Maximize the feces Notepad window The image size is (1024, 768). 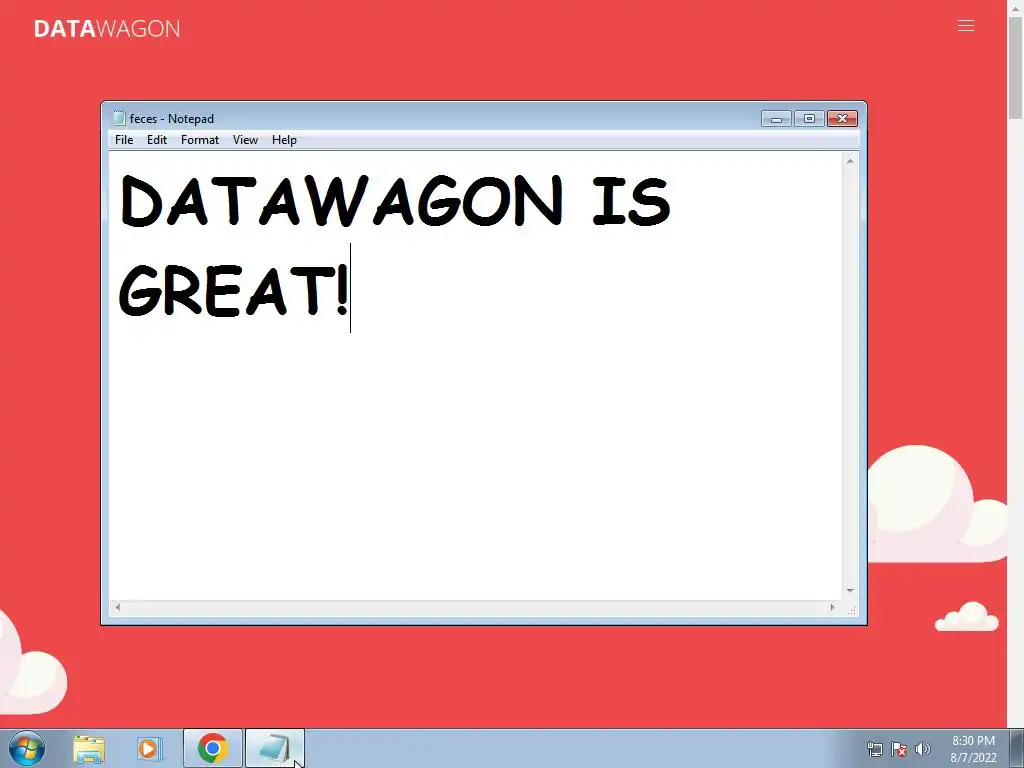click(x=809, y=119)
